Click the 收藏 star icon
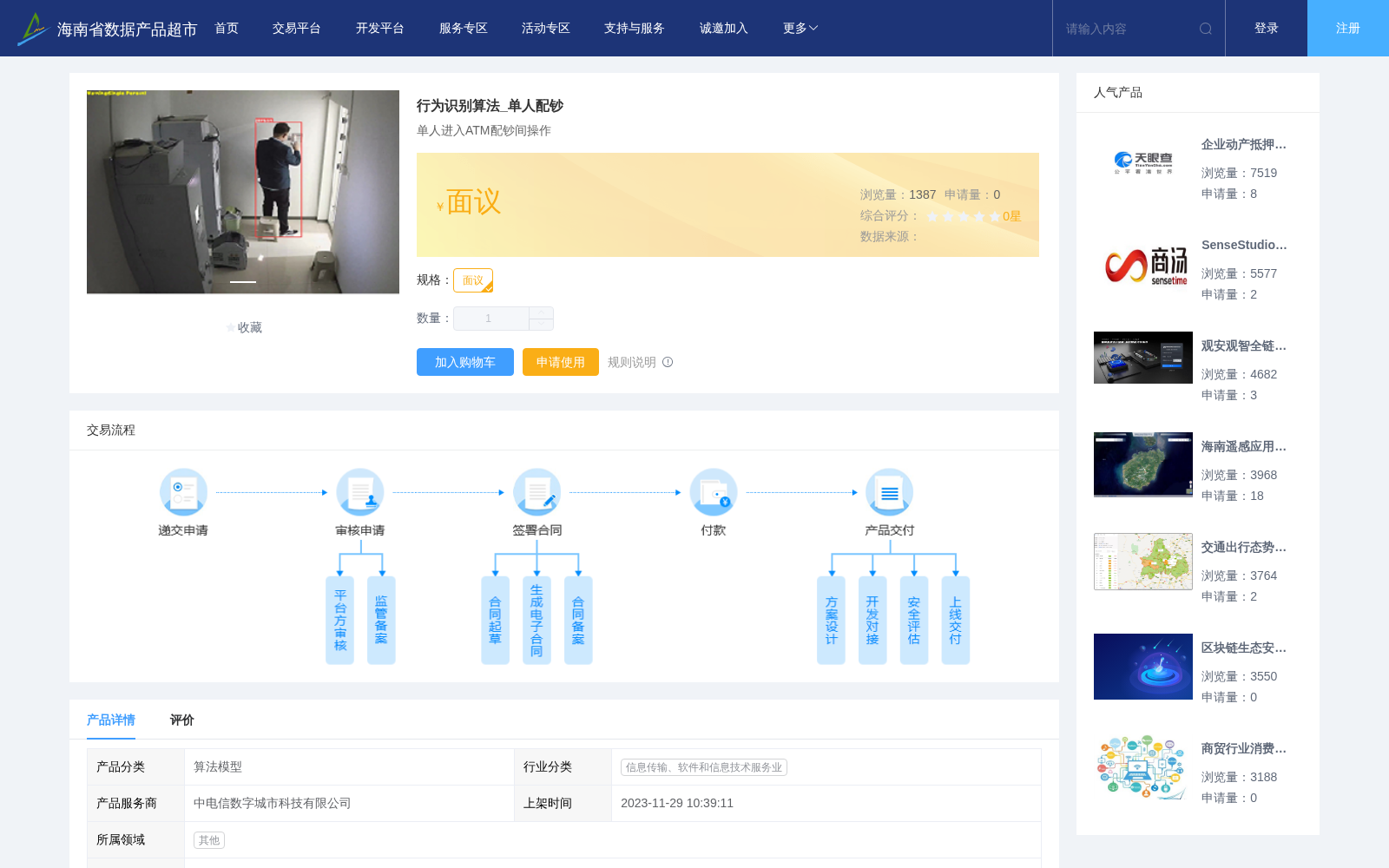1389x868 pixels. (231, 327)
